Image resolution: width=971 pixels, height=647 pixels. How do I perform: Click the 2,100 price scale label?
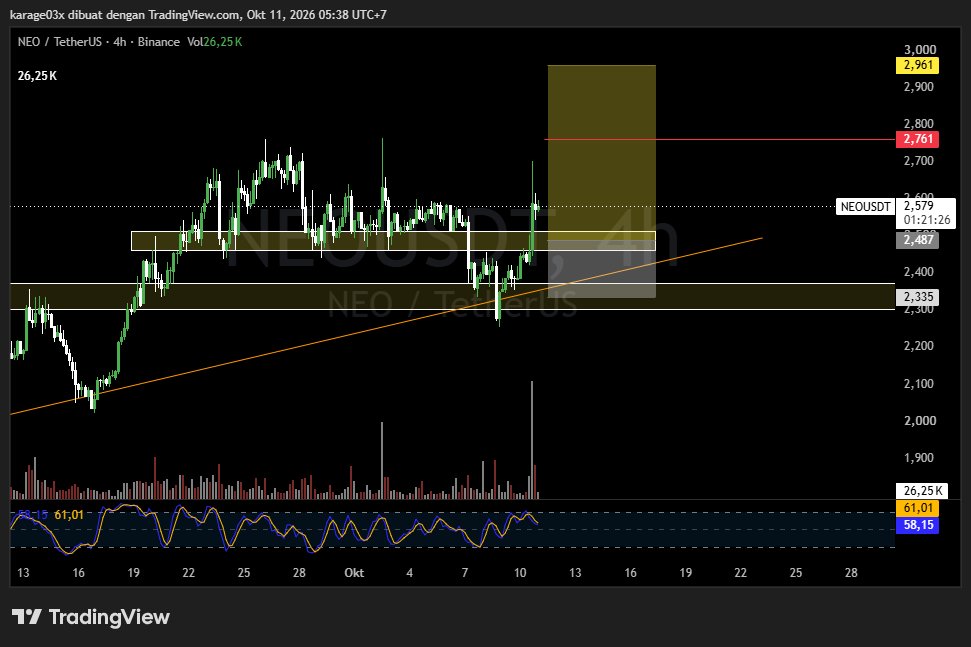pos(918,384)
